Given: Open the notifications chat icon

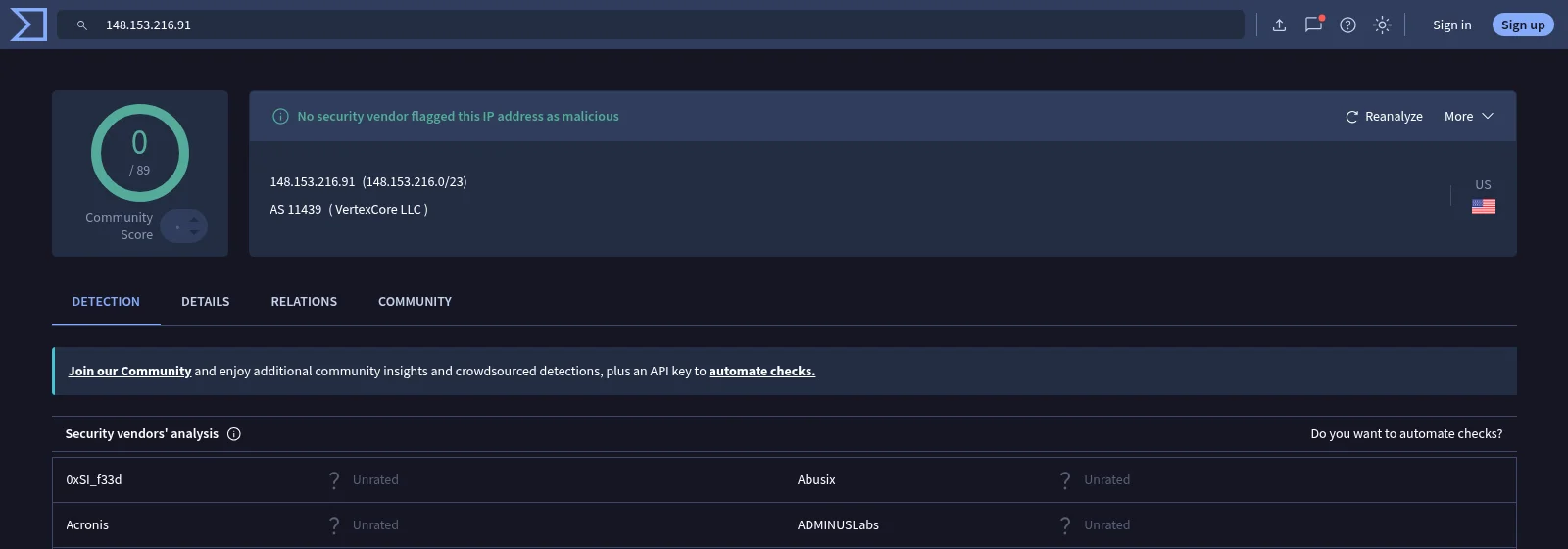Looking at the screenshot, I should pyautogui.click(x=1313, y=25).
